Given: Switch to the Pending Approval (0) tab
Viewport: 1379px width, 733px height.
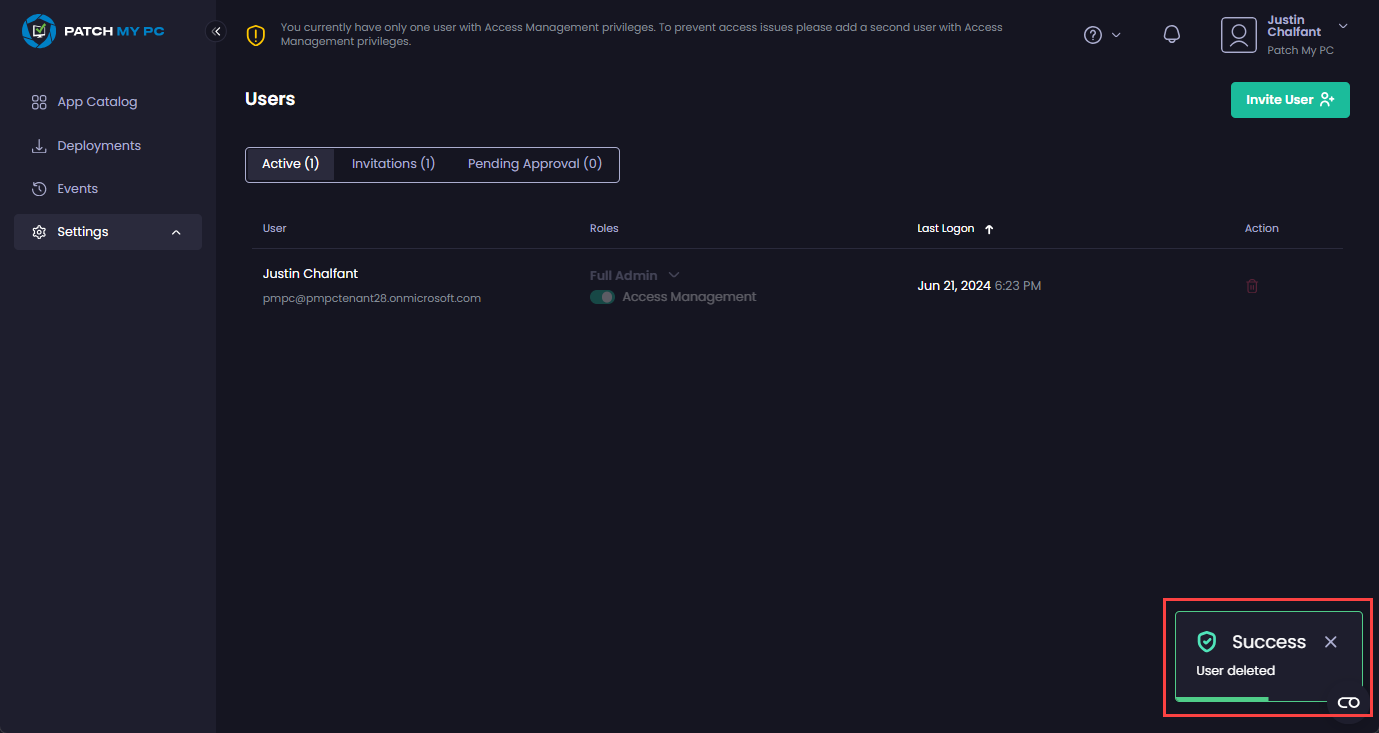Looking at the screenshot, I should (x=534, y=164).
